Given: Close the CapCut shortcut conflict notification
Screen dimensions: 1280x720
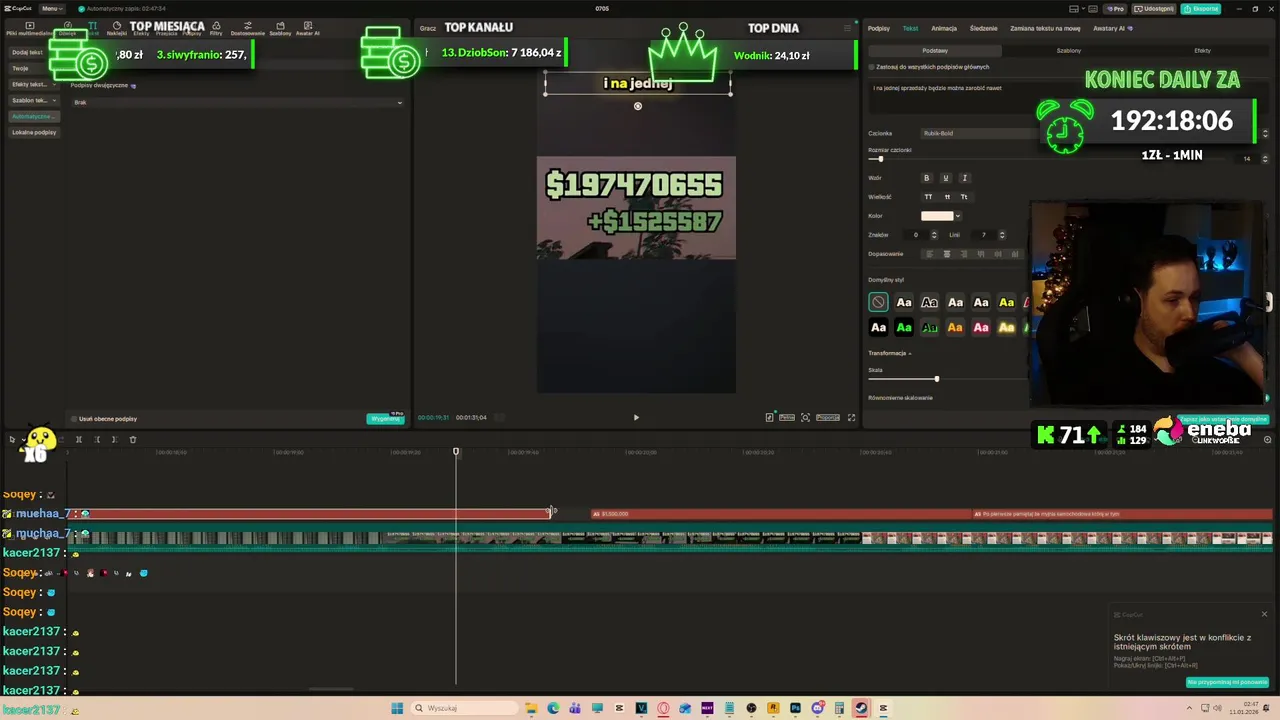Looking at the screenshot, I should click(1264, 614).
